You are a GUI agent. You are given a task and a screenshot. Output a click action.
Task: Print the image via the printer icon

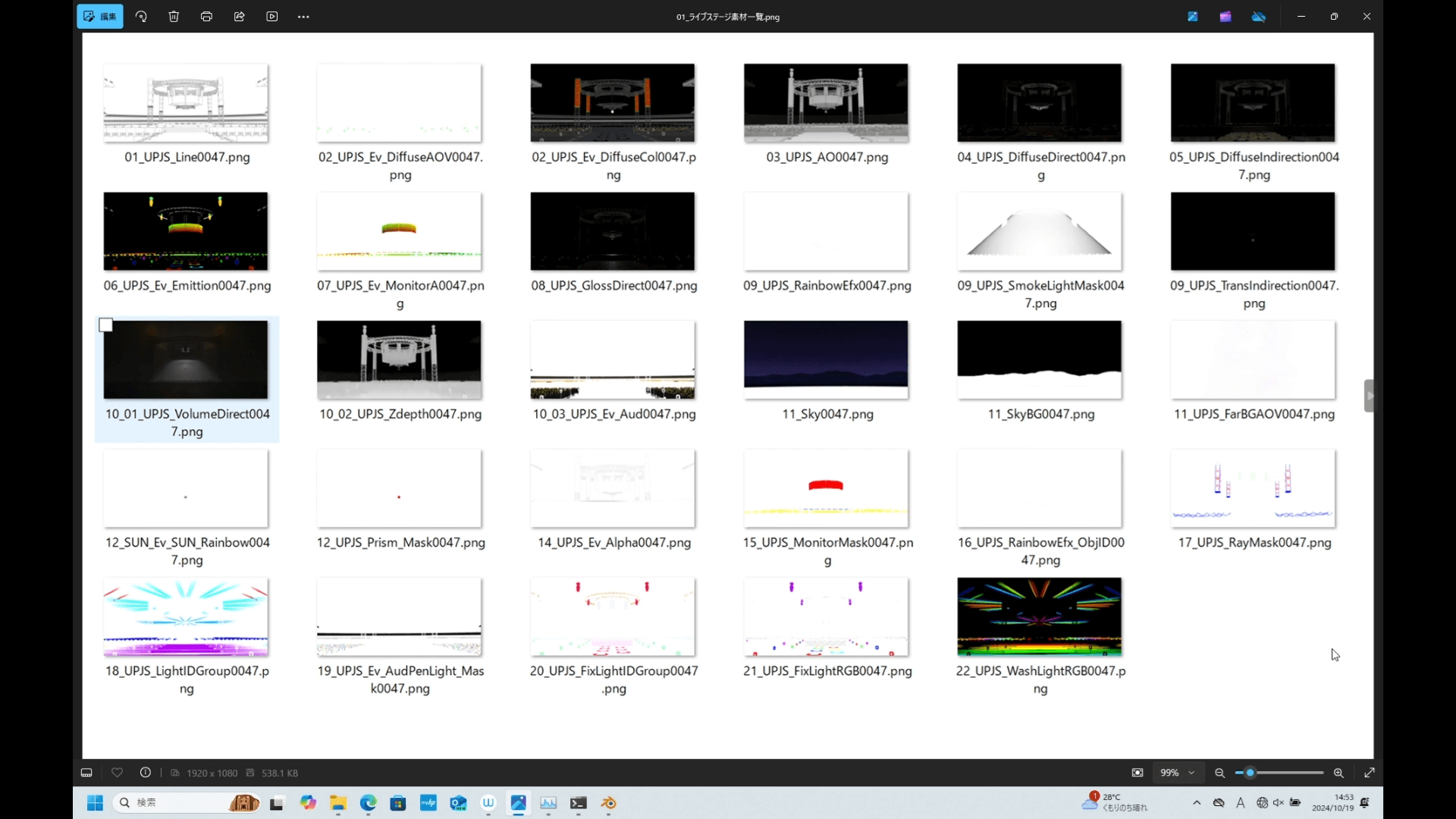point(206,17)
